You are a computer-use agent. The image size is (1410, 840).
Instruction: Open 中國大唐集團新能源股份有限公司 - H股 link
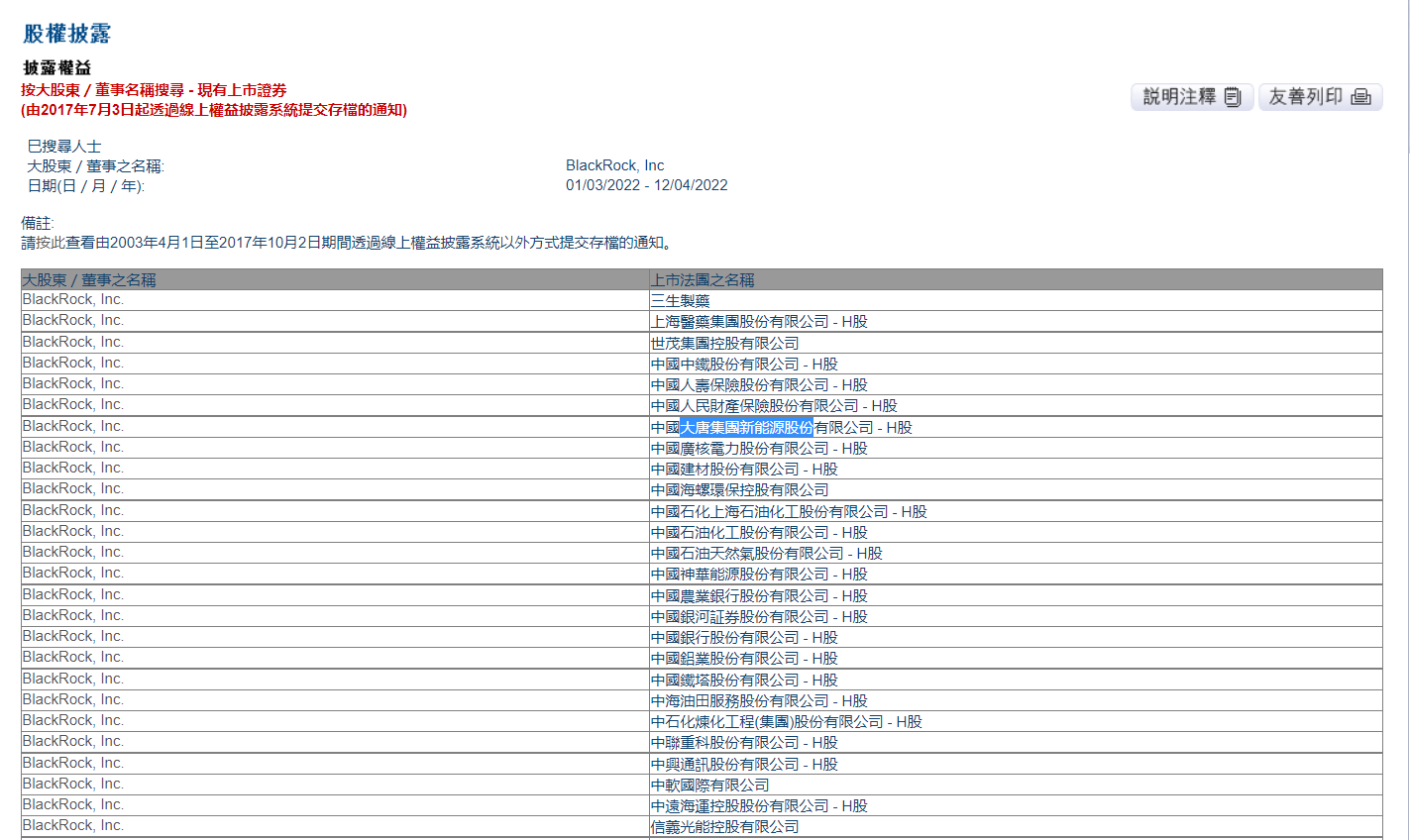pos(782,428)
